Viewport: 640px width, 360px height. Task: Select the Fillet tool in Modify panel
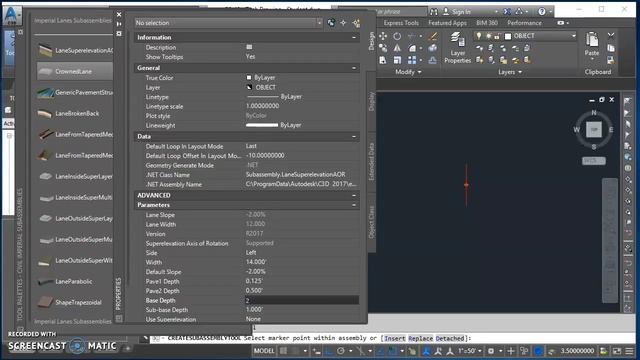[x=412, y=48]
